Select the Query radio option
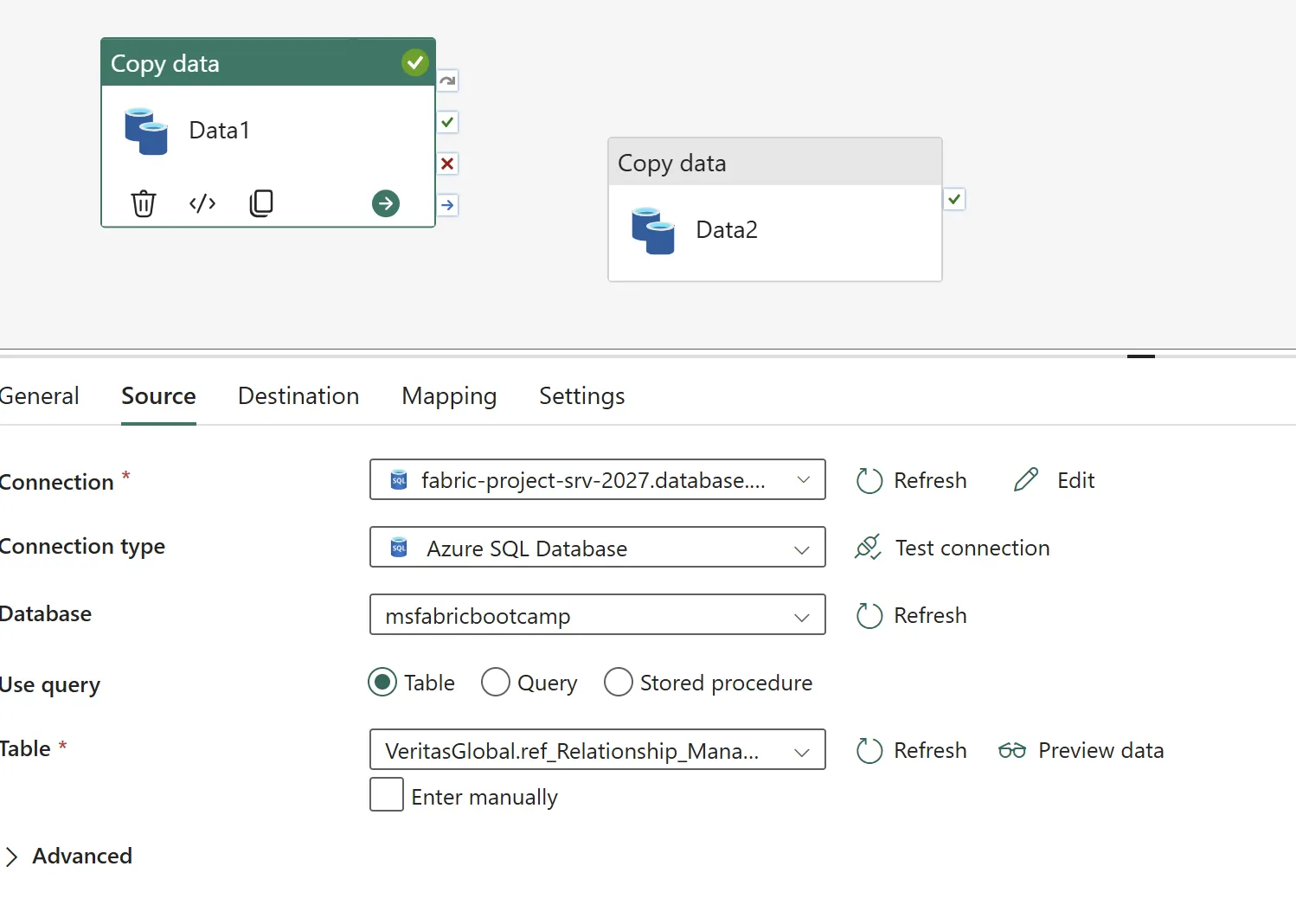This screenshot has height=924, width=1296. [x=496, y=683]
